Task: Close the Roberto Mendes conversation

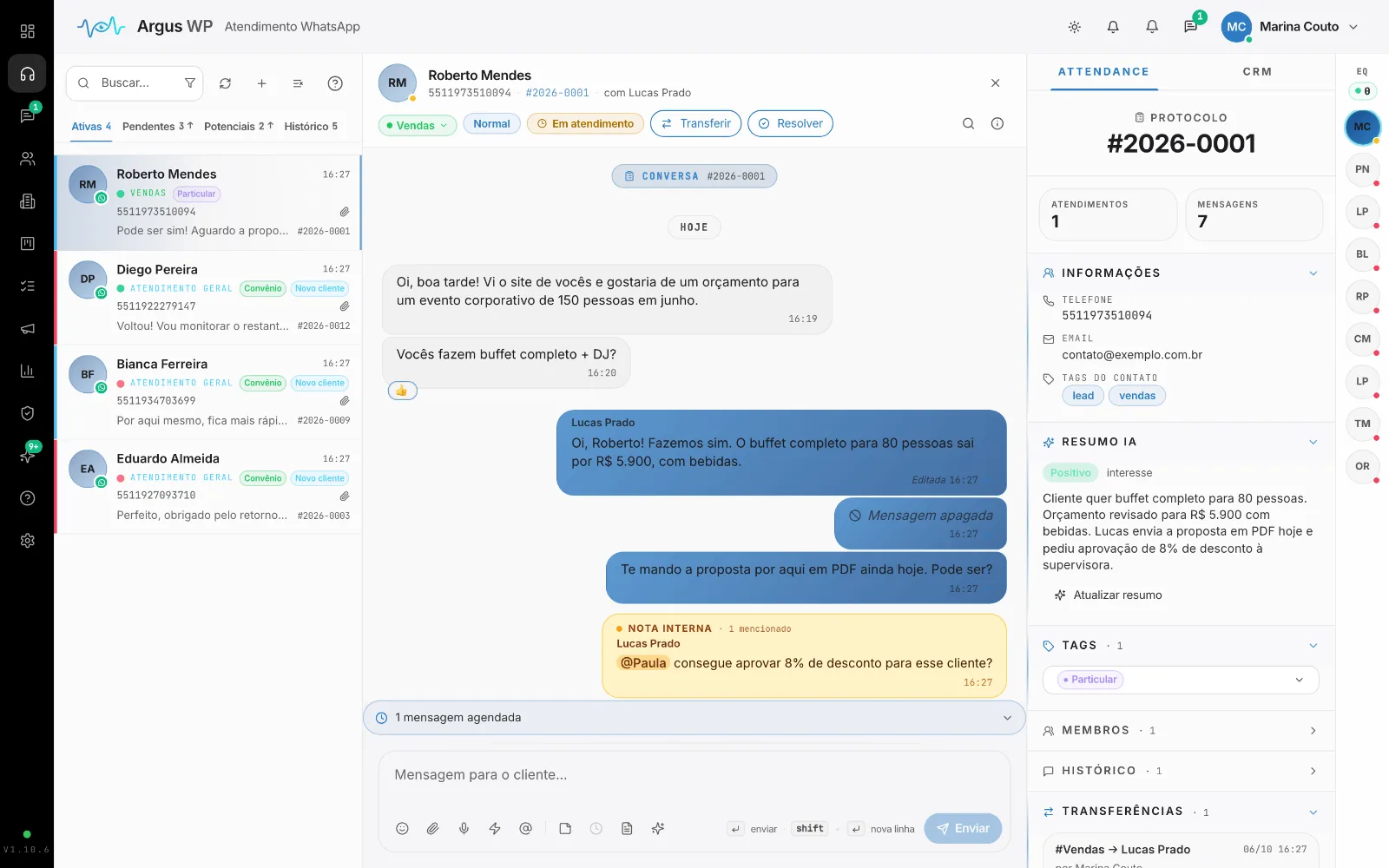Action: [995, 83]
